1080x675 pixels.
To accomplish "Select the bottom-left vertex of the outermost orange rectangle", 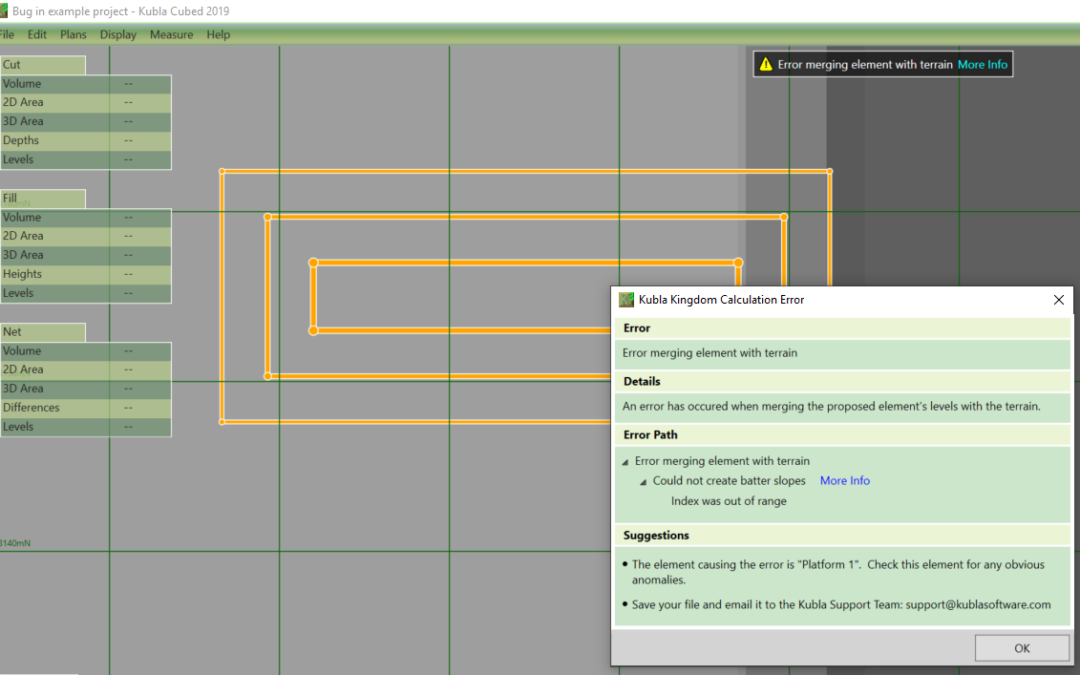I will (222, 422).
